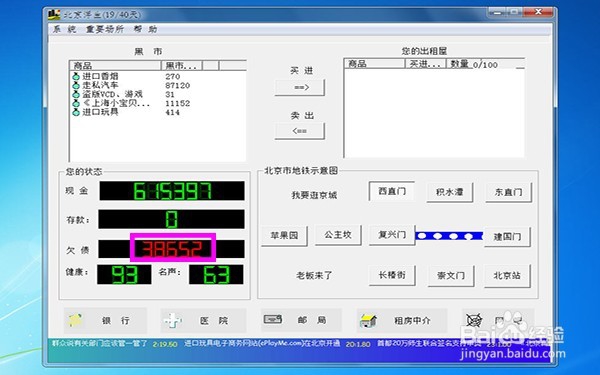Open the 邮局 post office button
This screenshot has height=375, width=600.
301,320
